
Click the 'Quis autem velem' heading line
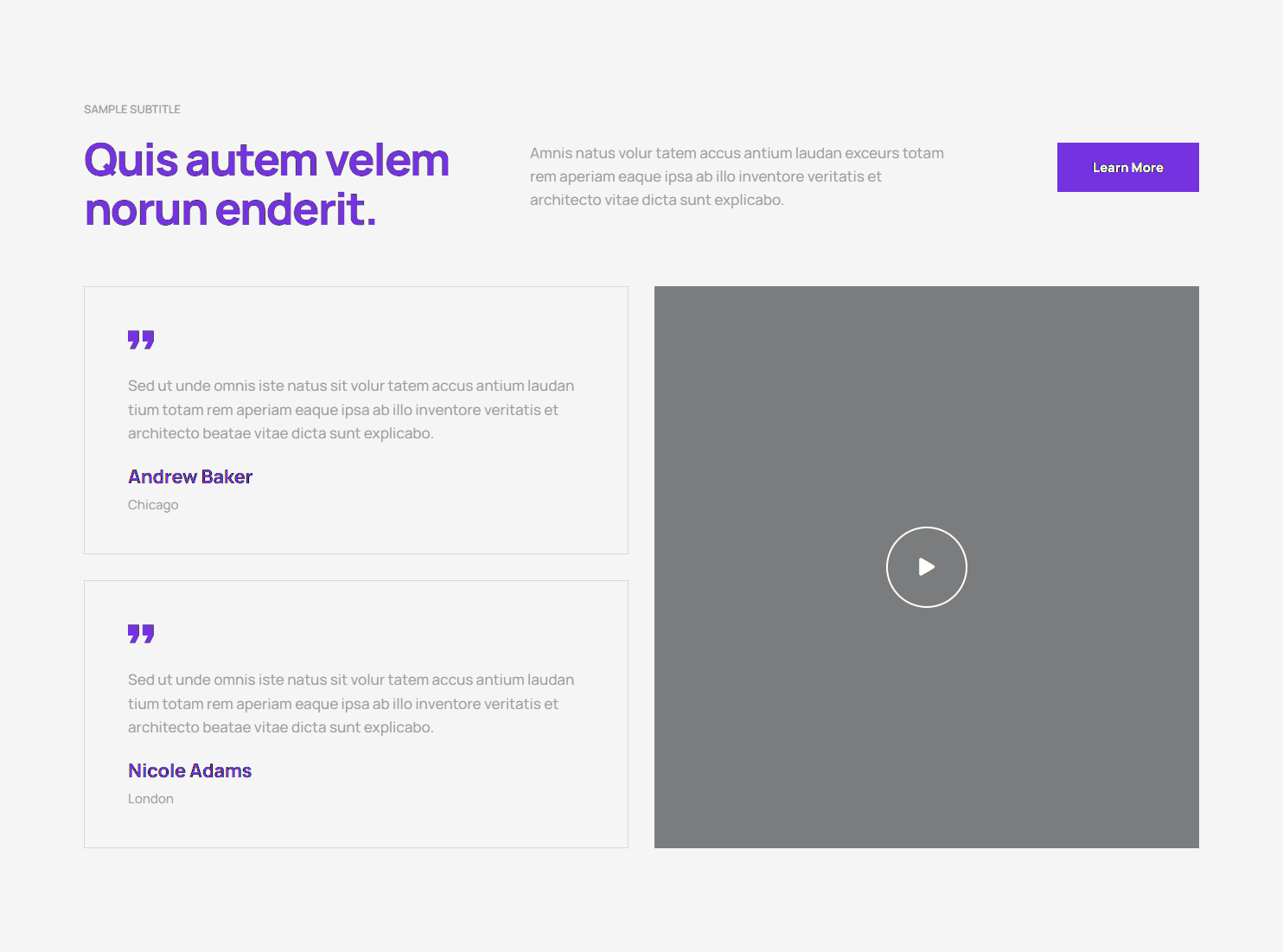coord(266,161)
